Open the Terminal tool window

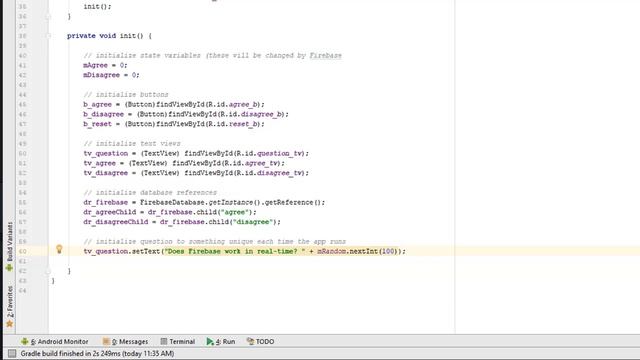pos(178,342)
